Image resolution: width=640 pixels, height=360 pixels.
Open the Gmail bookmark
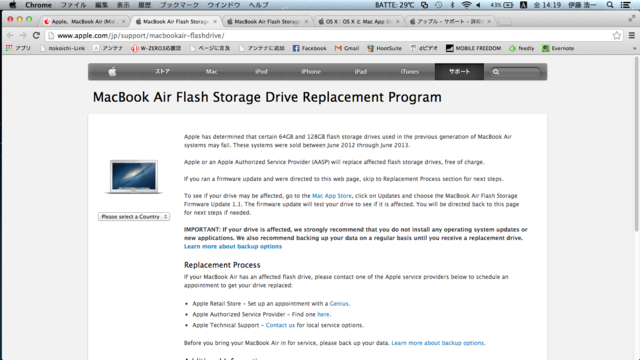pos(347,48)
